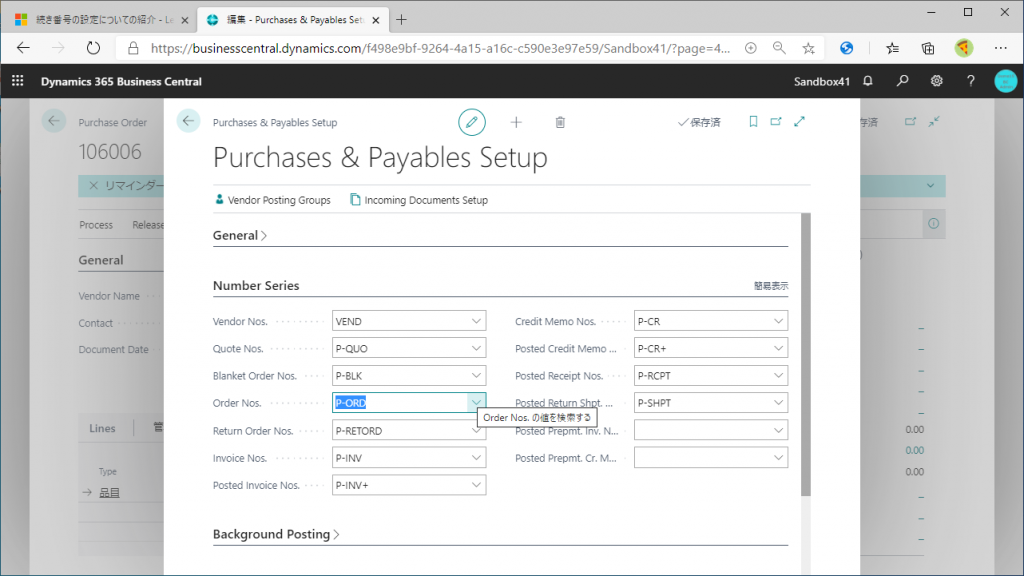Go back from Purchase Order page behind

click(54, 121)
